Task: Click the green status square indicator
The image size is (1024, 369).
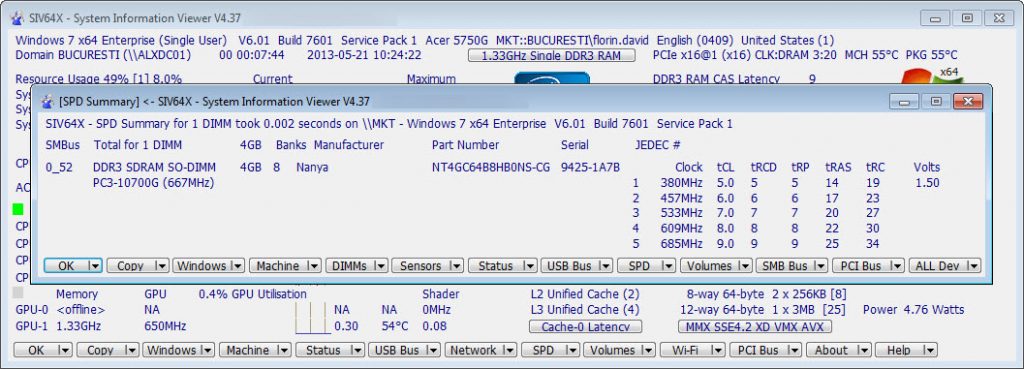Action: click(18, 210)
